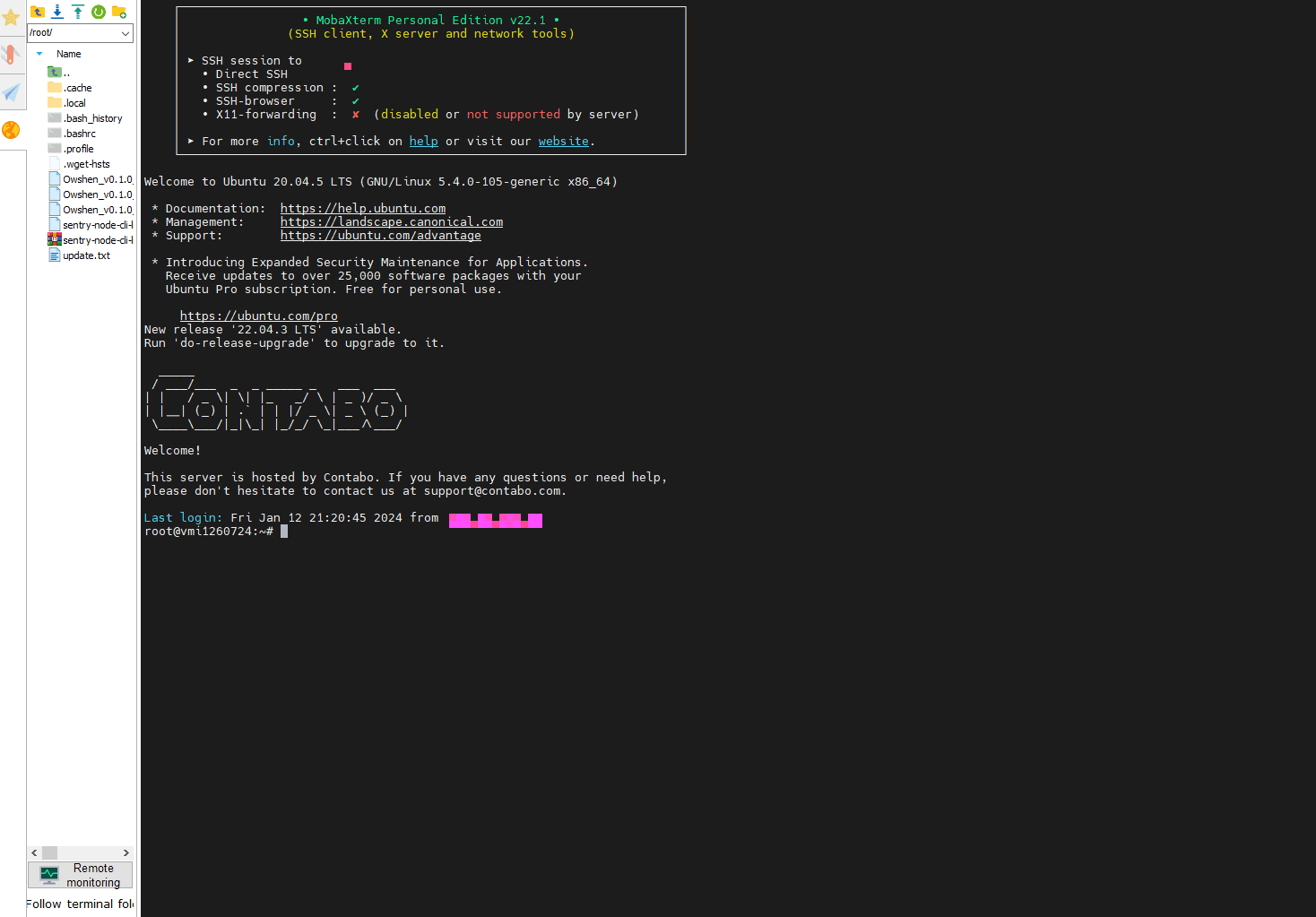1316x917 pixels.
Task: Open the website link in MobaXterm banner
Action: [564, 142]
